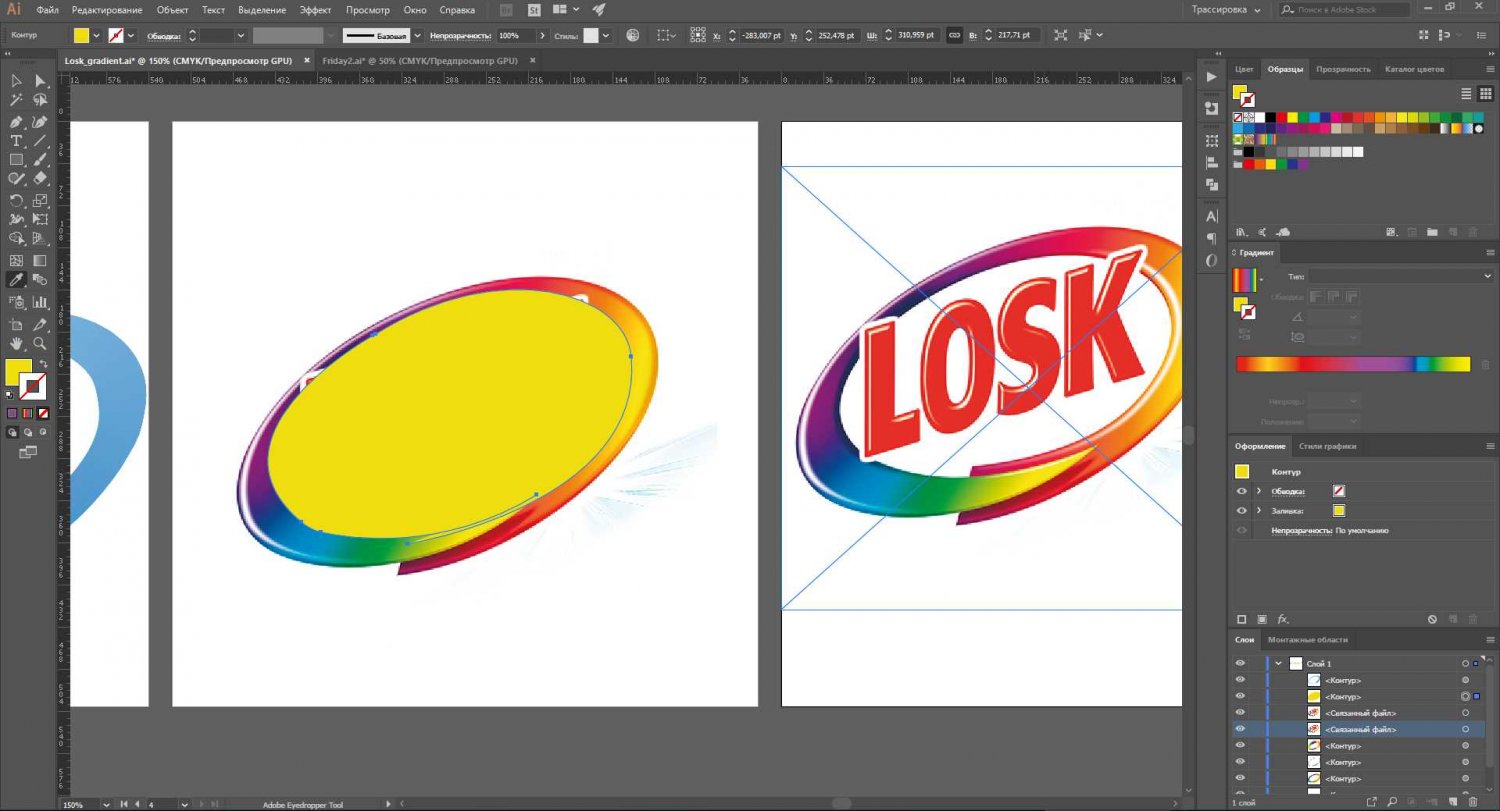Toggle visibility of Заливка attribute

(x=1241, y=511)
